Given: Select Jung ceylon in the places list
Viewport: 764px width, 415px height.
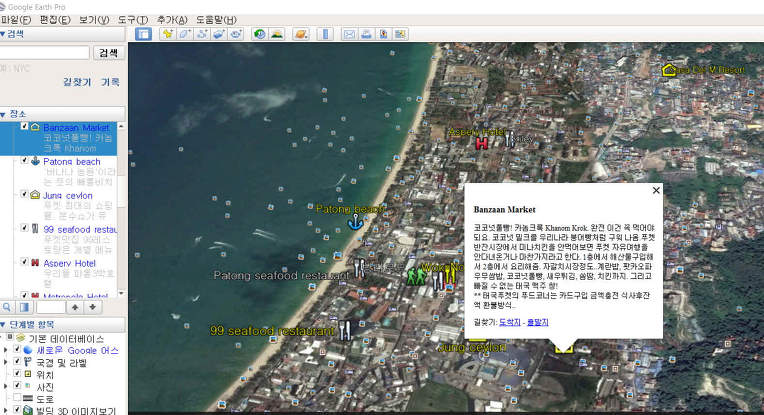Looking at the screenshot, I should (68, 195).
